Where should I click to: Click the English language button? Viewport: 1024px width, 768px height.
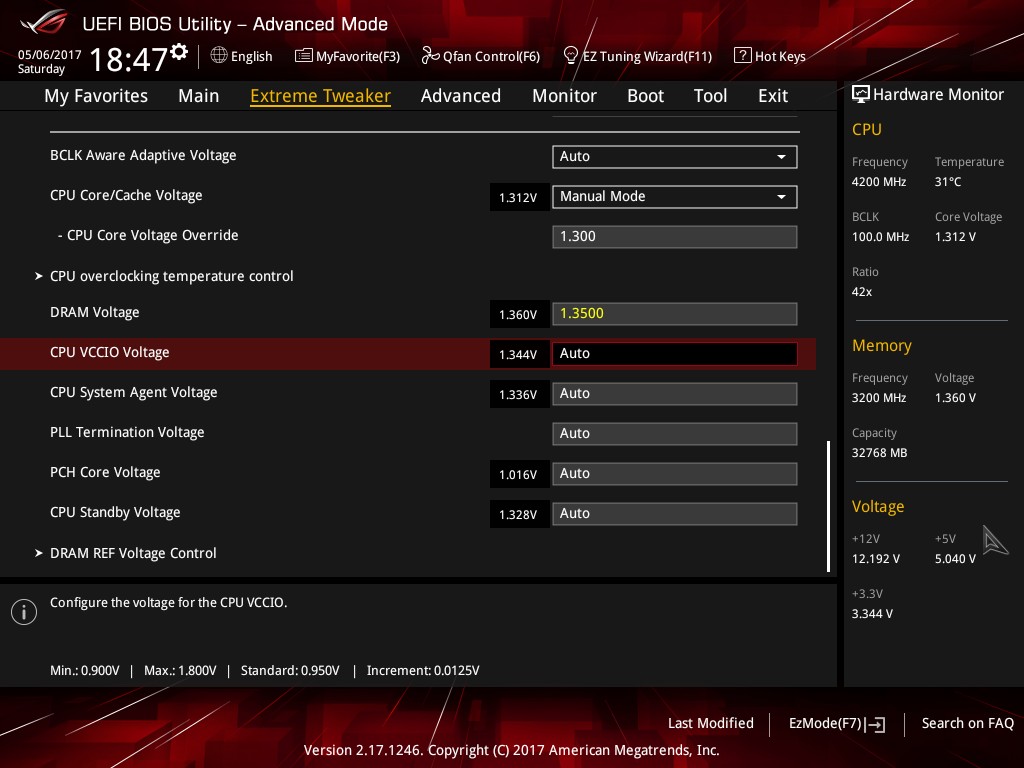coord(242,56)
